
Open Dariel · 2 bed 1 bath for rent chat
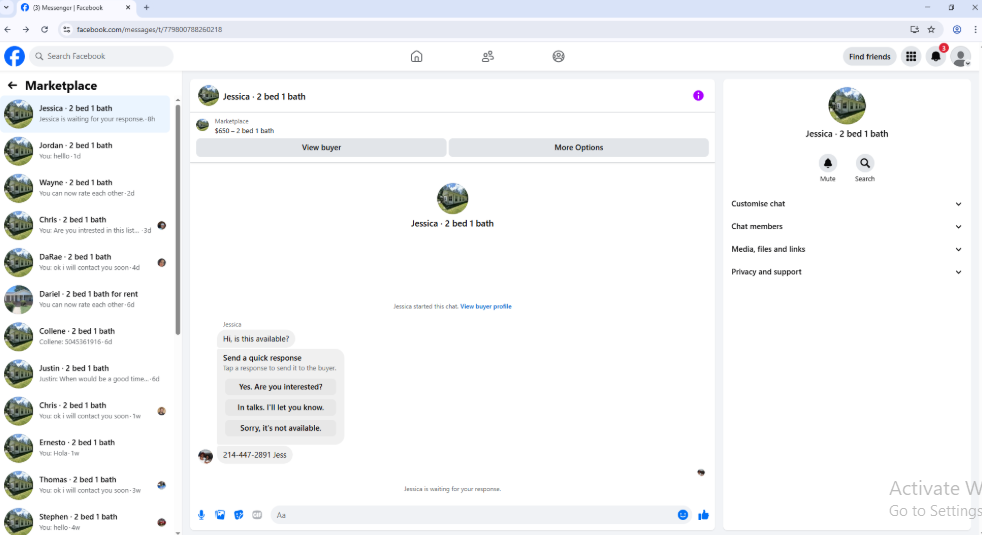[x=86, y=299]
